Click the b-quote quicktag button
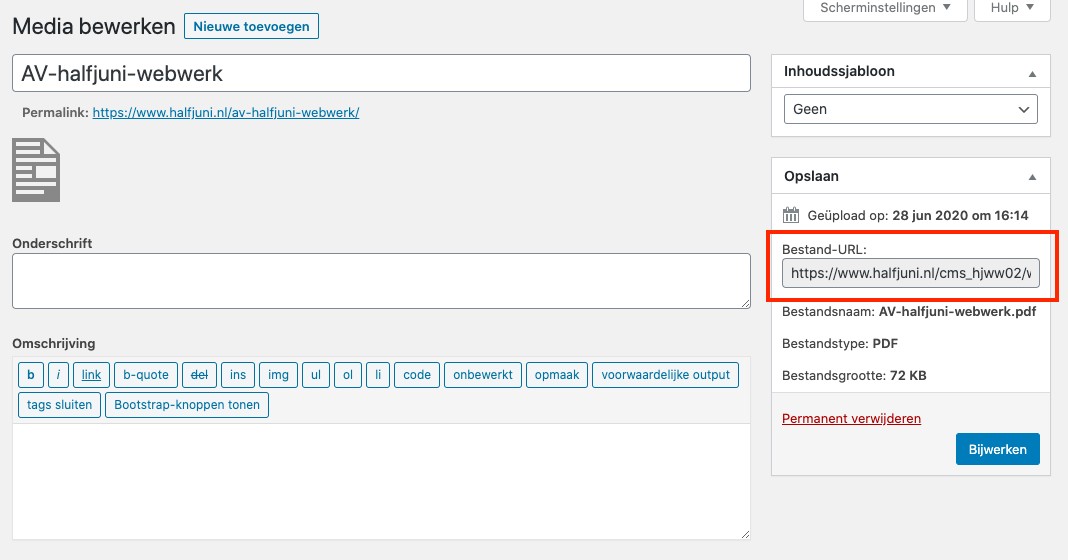The width and height of the screenshot is (1068, 560). 146,375
